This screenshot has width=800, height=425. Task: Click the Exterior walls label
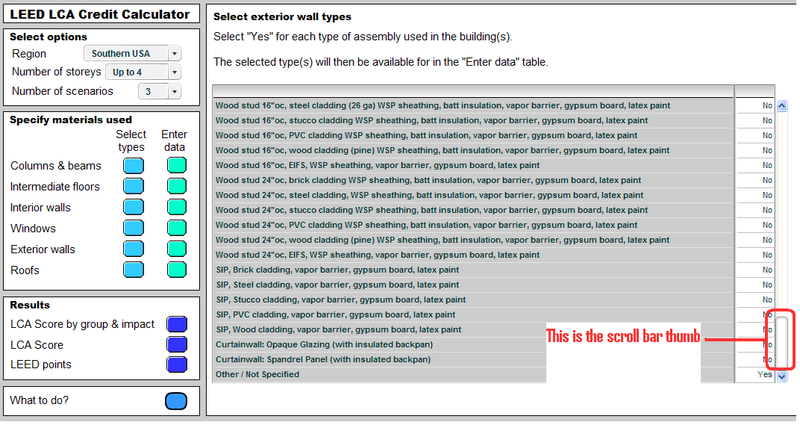point(43,249)
